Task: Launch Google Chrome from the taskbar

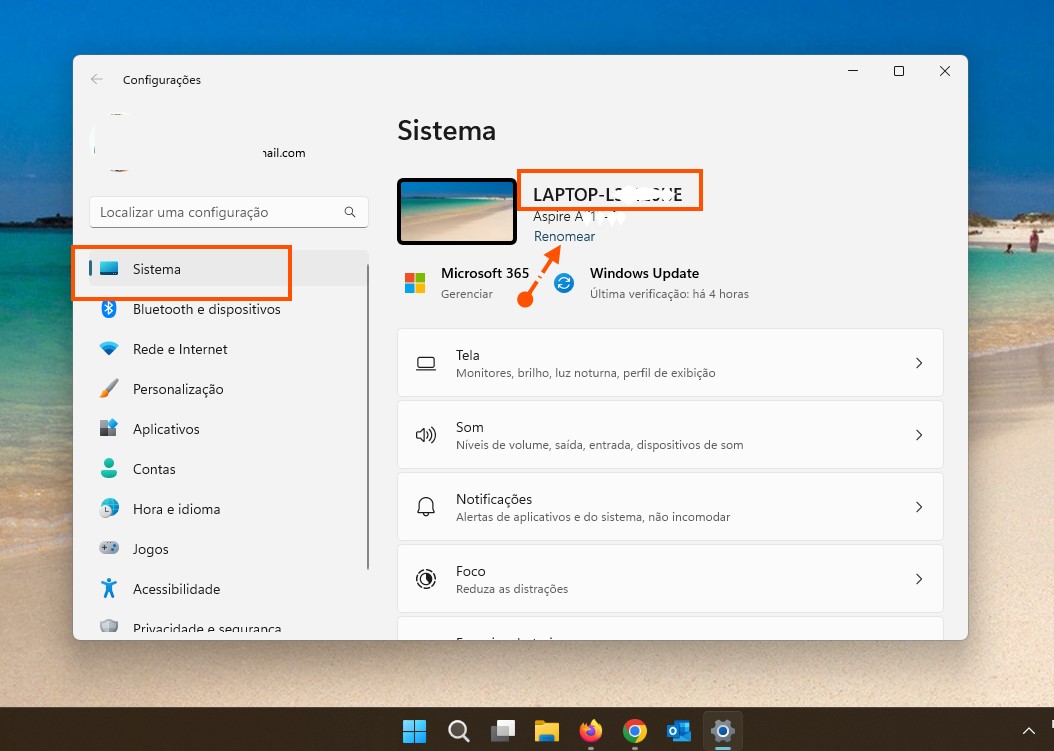Action: [635, 731]
